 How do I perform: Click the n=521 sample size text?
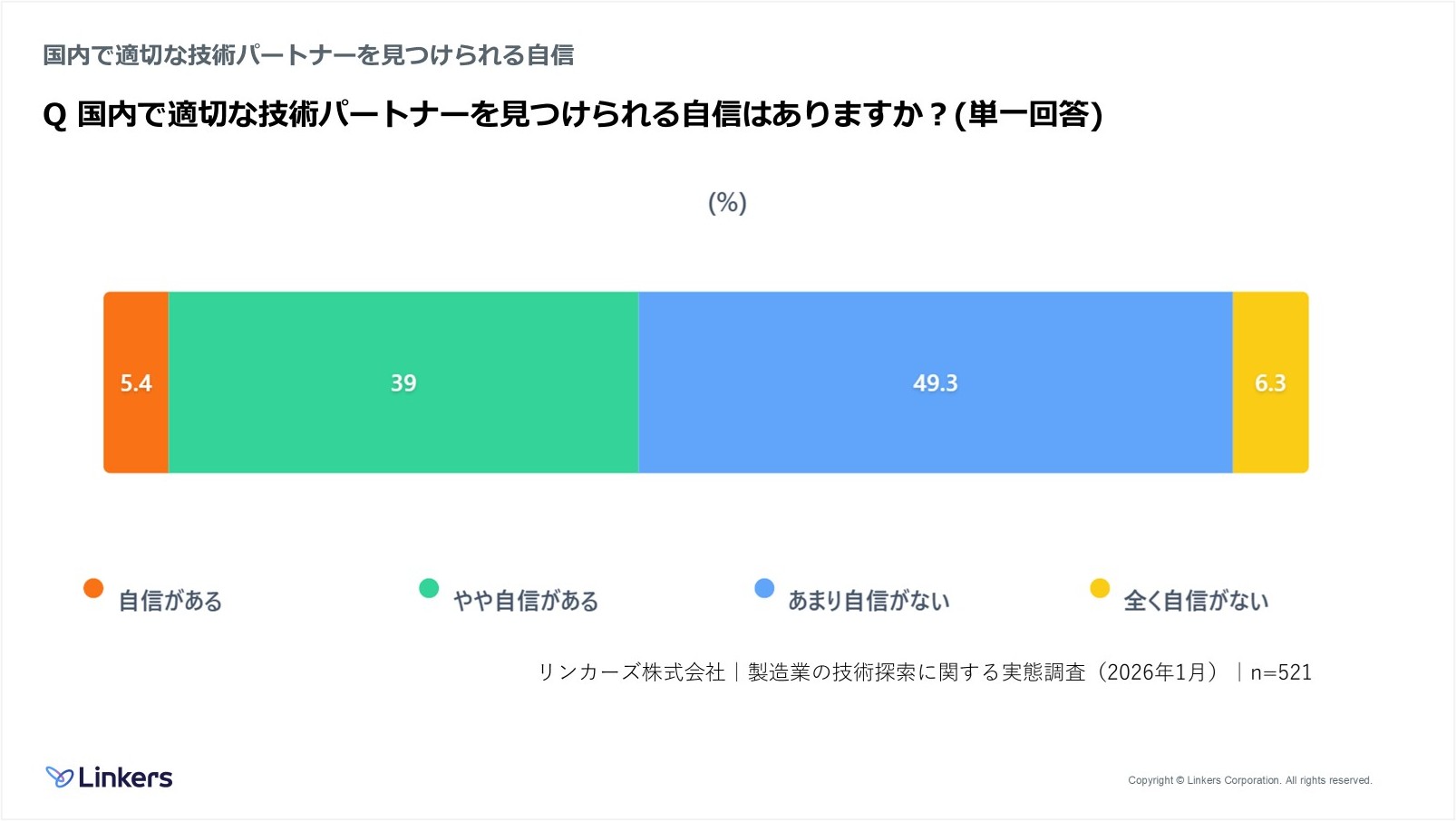click(1281, 672)
